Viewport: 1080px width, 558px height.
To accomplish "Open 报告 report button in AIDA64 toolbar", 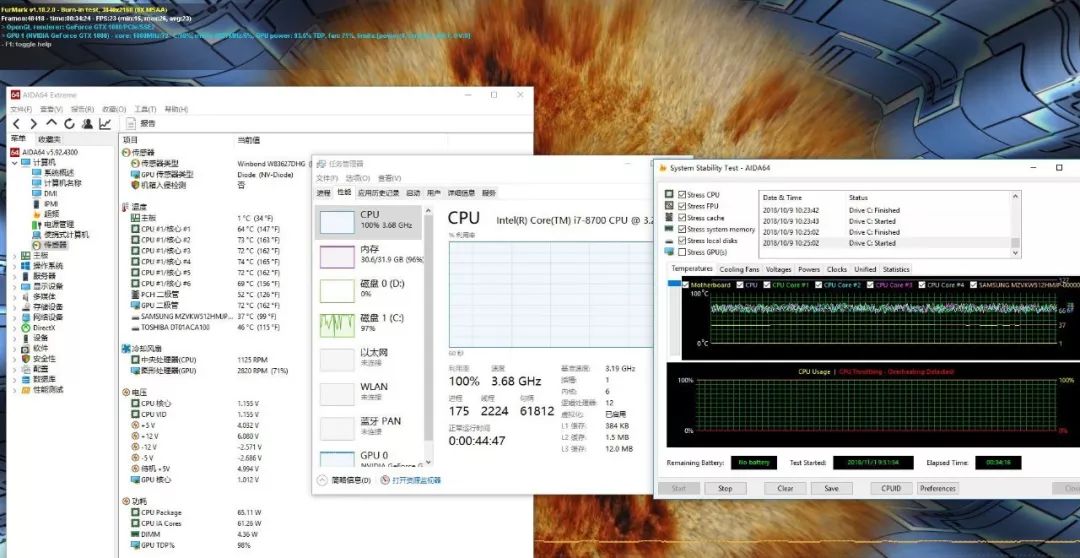I will pyautogui.click(x=141, y=124).
